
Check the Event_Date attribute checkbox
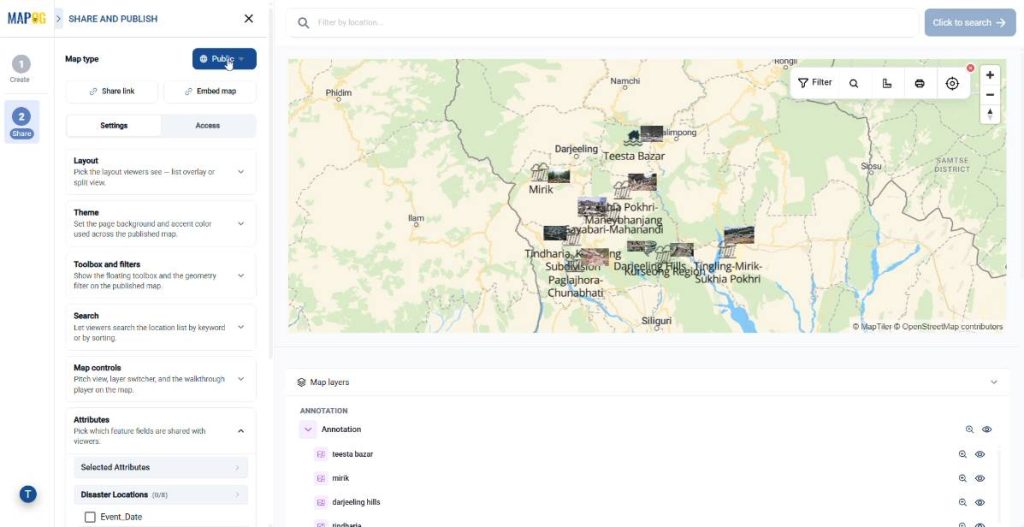pyautogui.click(x=90, y=517)
